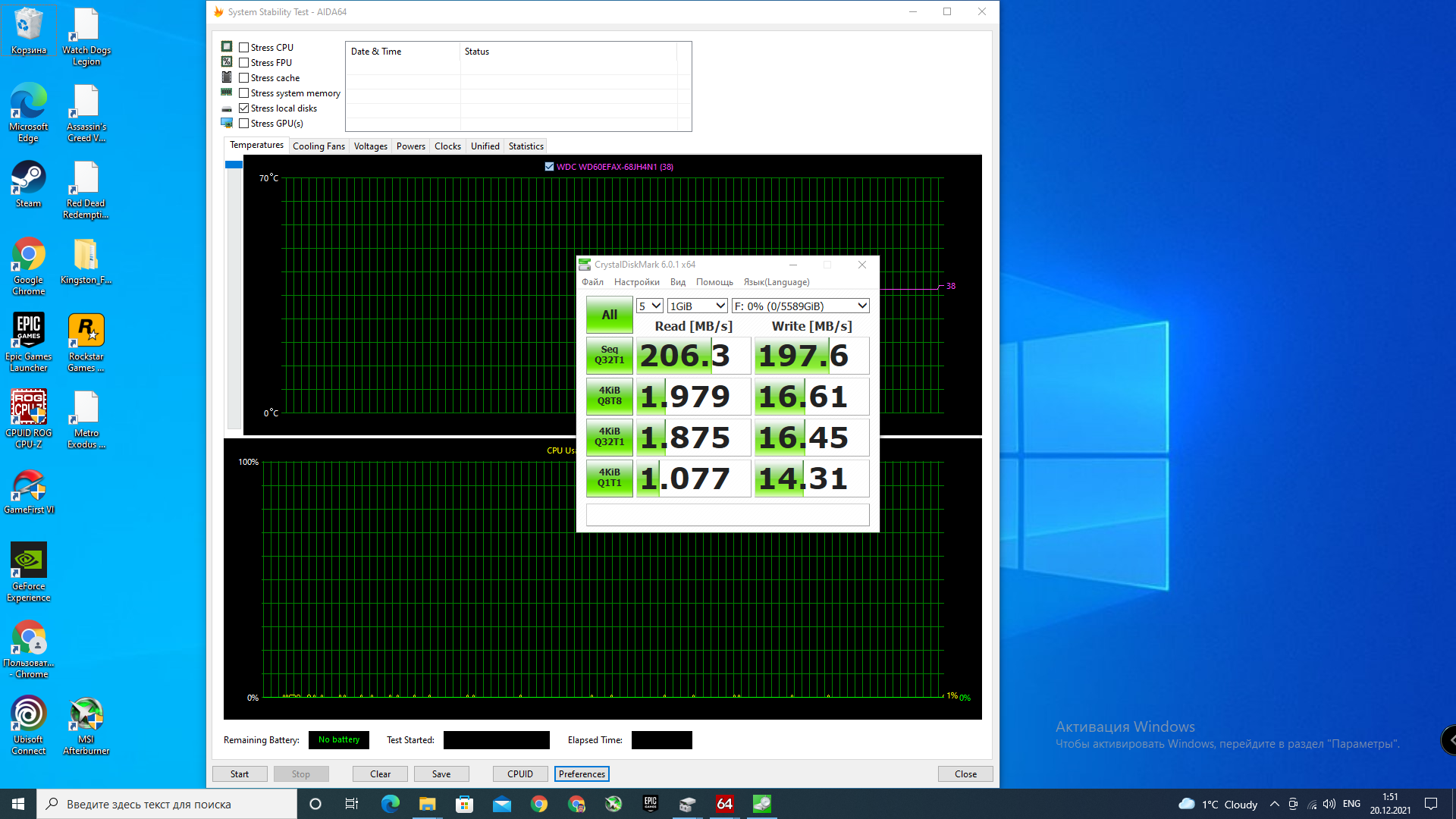Enable the Stress CPU checkbox
This screenshot has height=819, width=1456.
coord(244,48)
